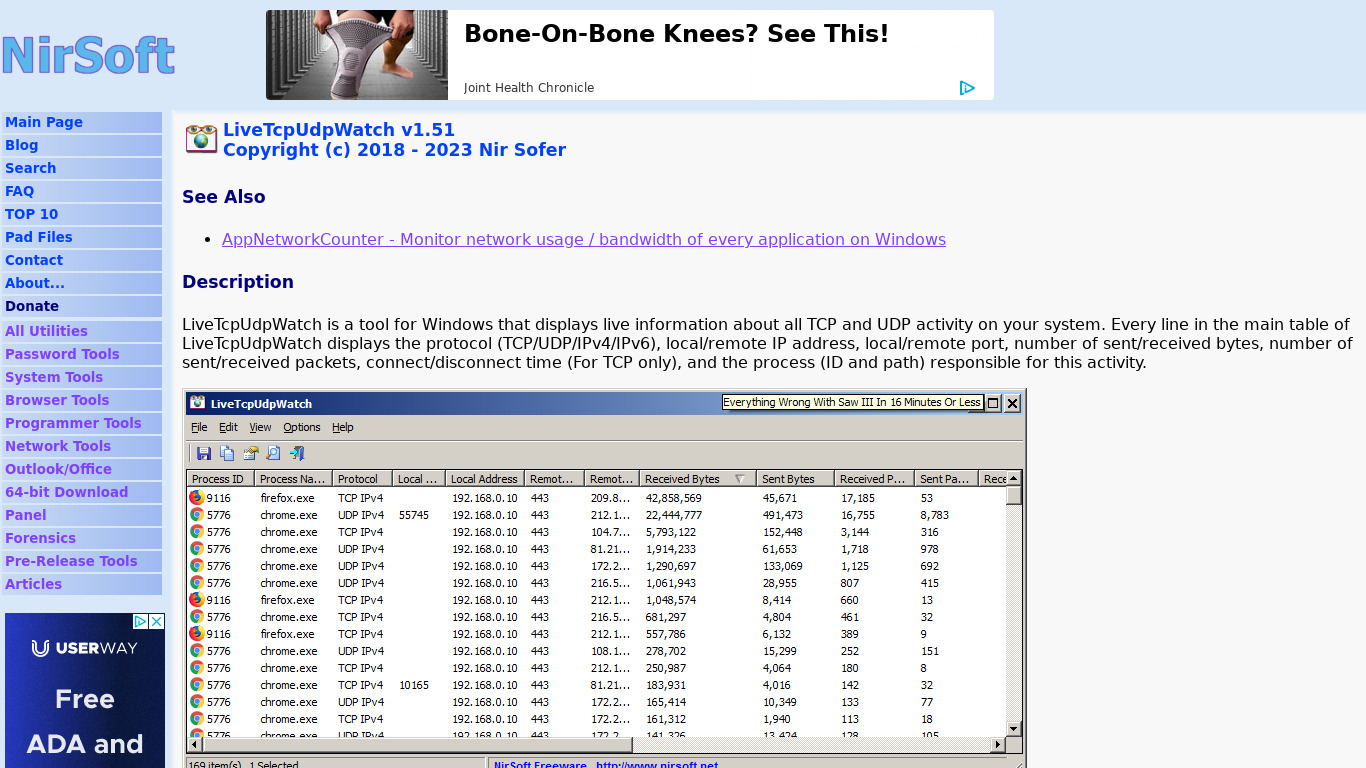Click the firefox icon in the 1,048,574 row
Viewport: 1366px width, 768px height.
point(196,599)
